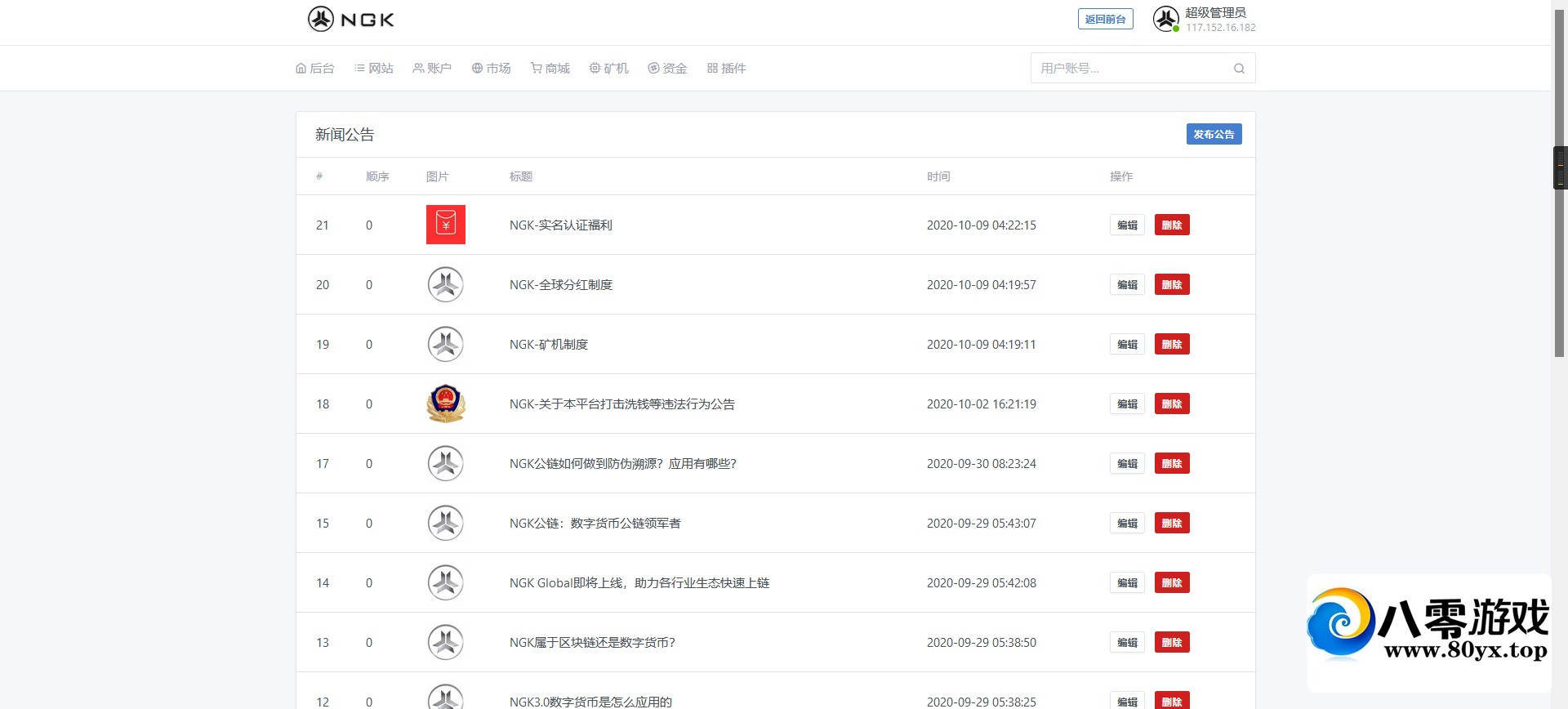Click timestamp 2020-10-09 04:22:15
The height and width of the screenshot is (709, 1568).
tap(982, 225)
